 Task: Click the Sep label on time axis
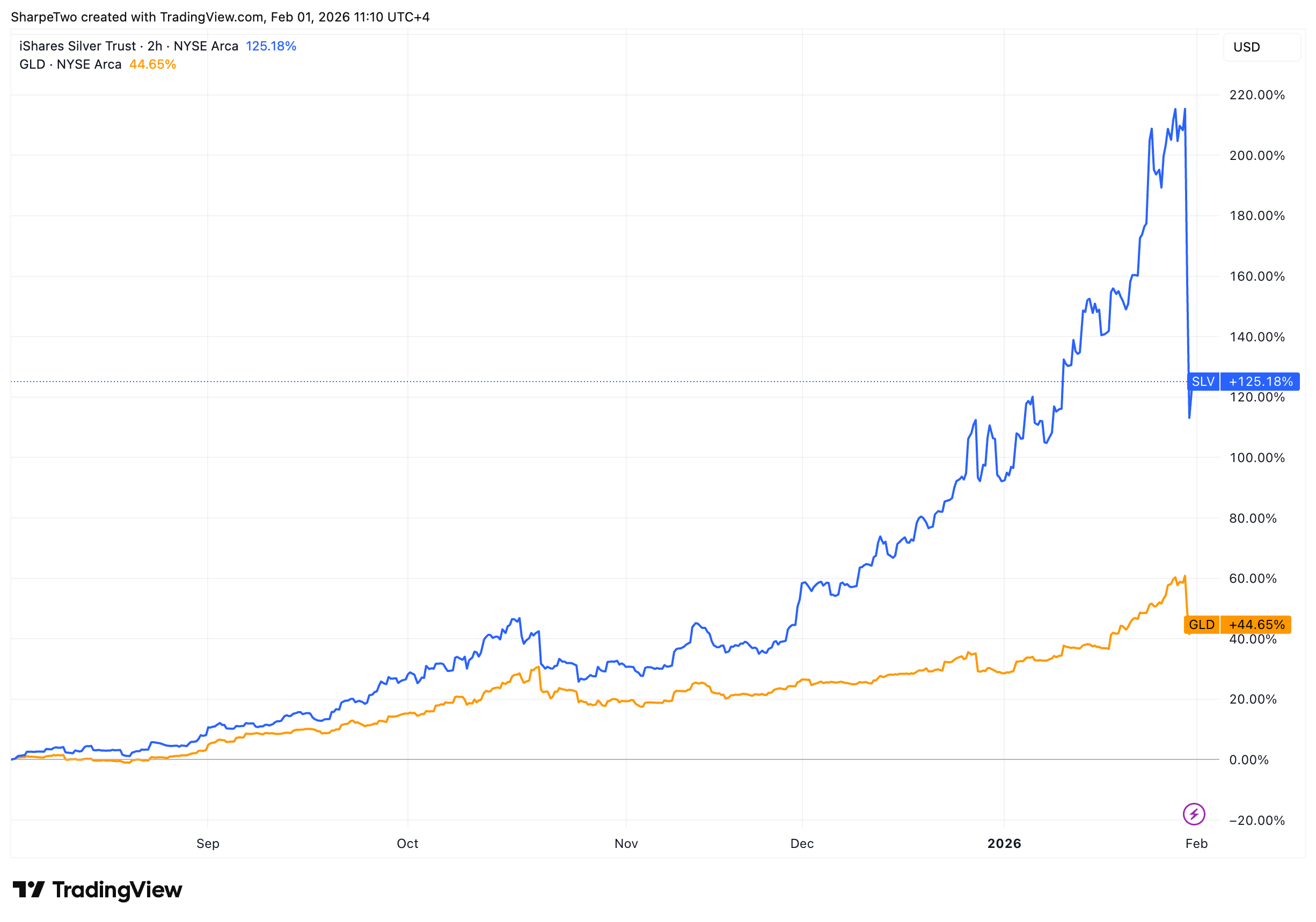coord(208,844)
